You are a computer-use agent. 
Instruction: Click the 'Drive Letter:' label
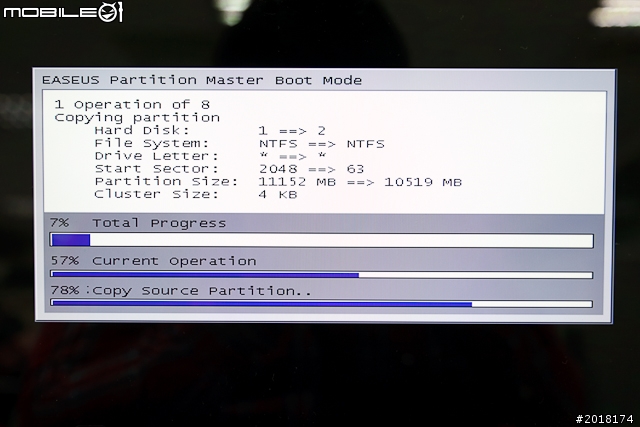pyautogui.click(x=157, y=156)
